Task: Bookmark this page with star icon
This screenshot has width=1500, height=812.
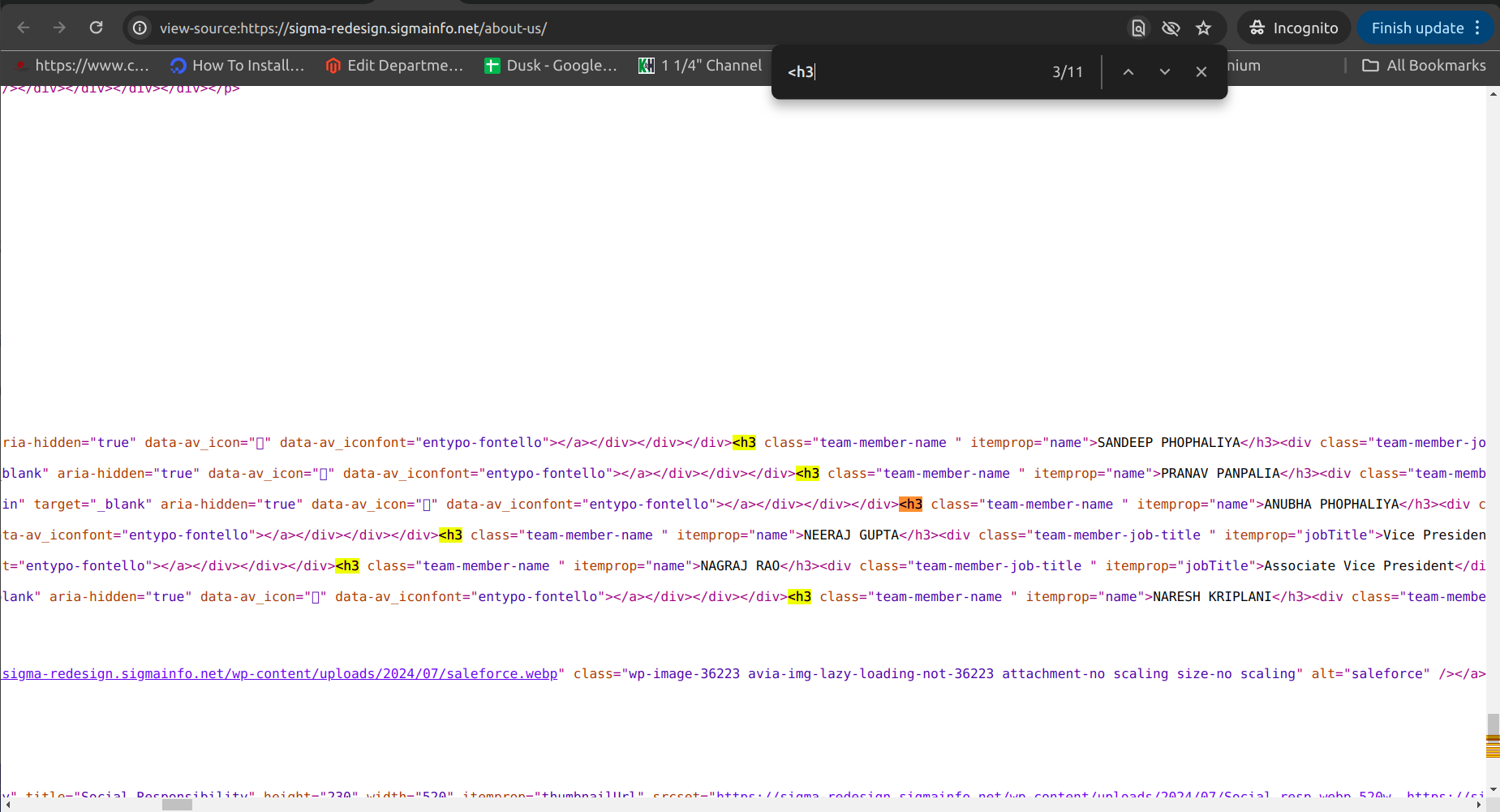Action: [1203, 28]
